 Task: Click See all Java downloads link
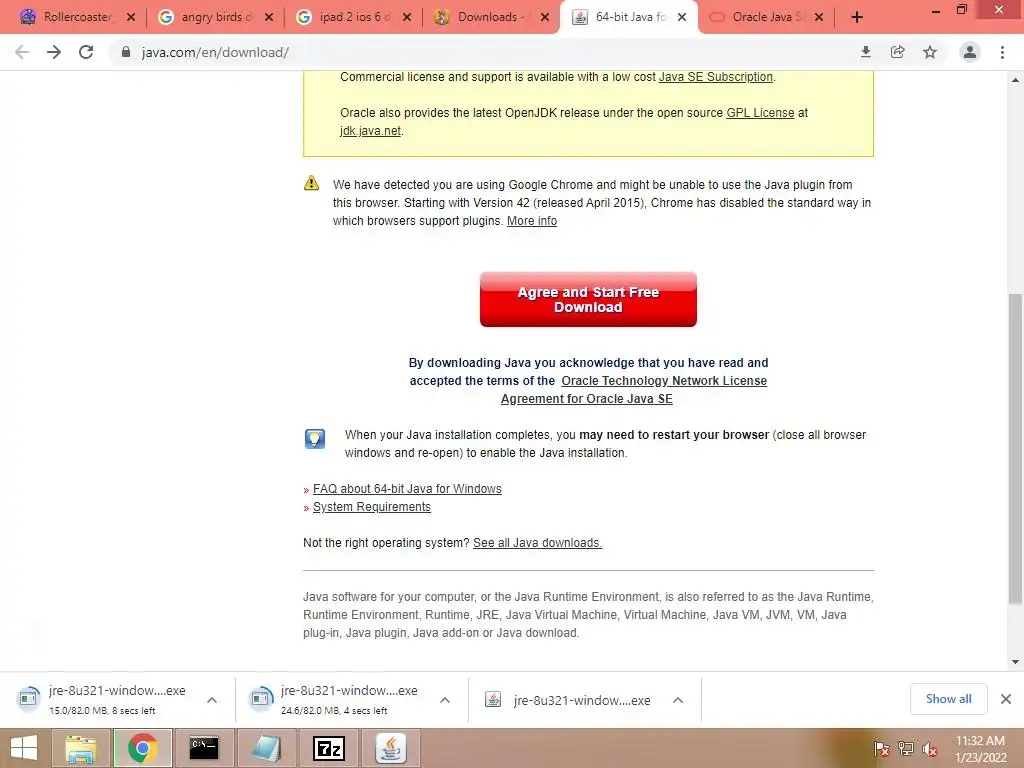(x=537, y=543)
